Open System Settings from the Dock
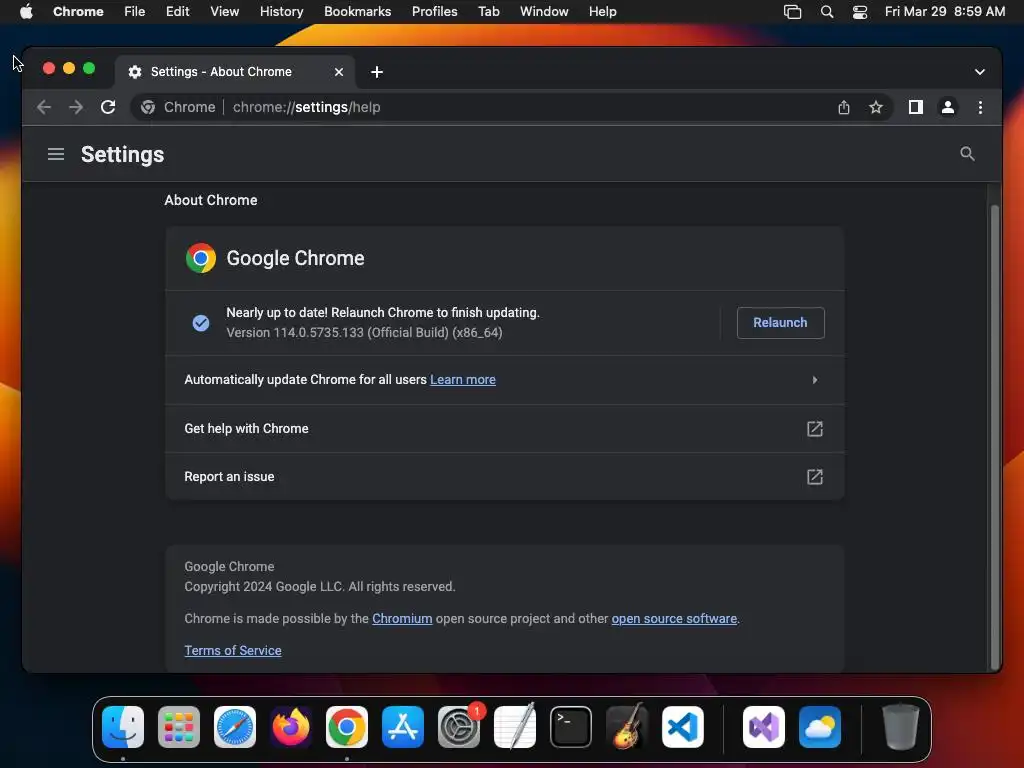The width and height of the screenshot is (1024, 768). point(458,727)
